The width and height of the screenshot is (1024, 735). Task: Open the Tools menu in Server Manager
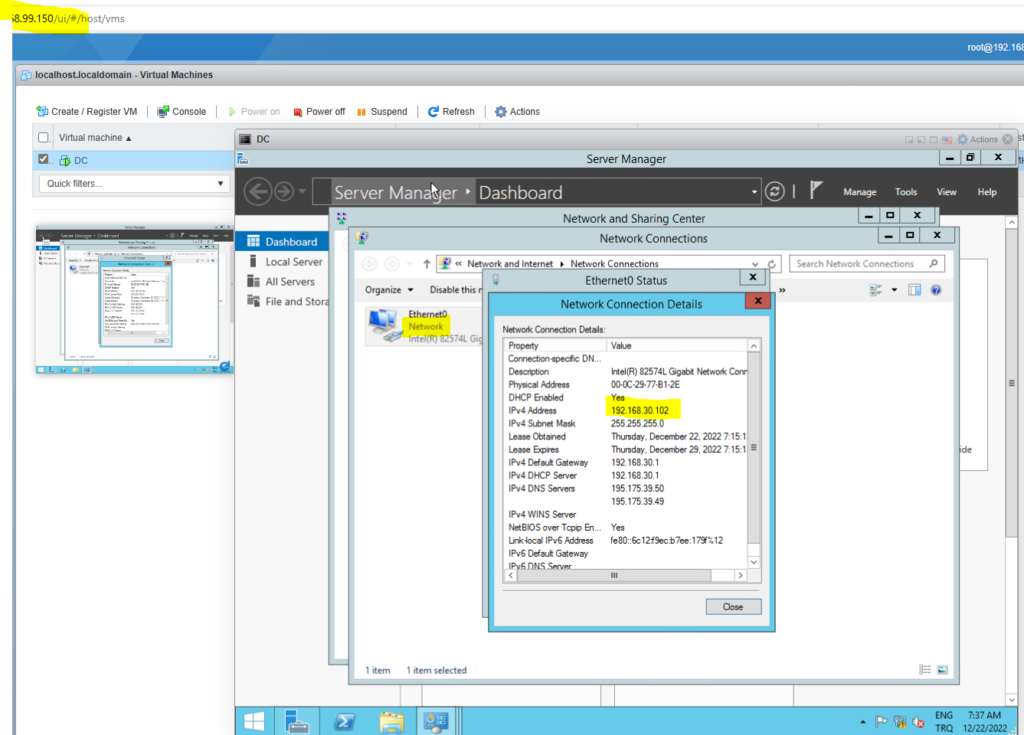coord(906,191)
